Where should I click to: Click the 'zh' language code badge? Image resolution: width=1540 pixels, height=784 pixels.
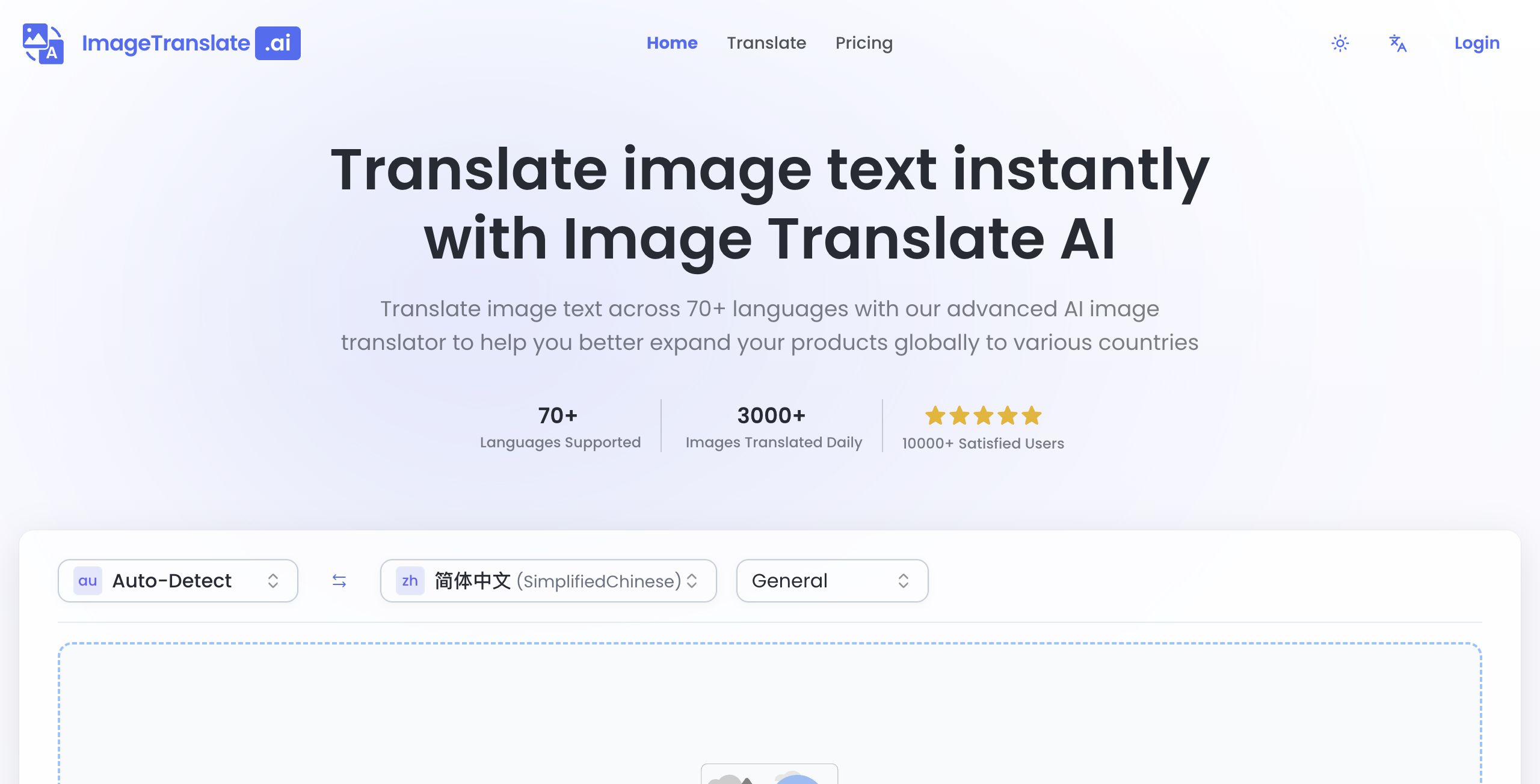[410, 581]
